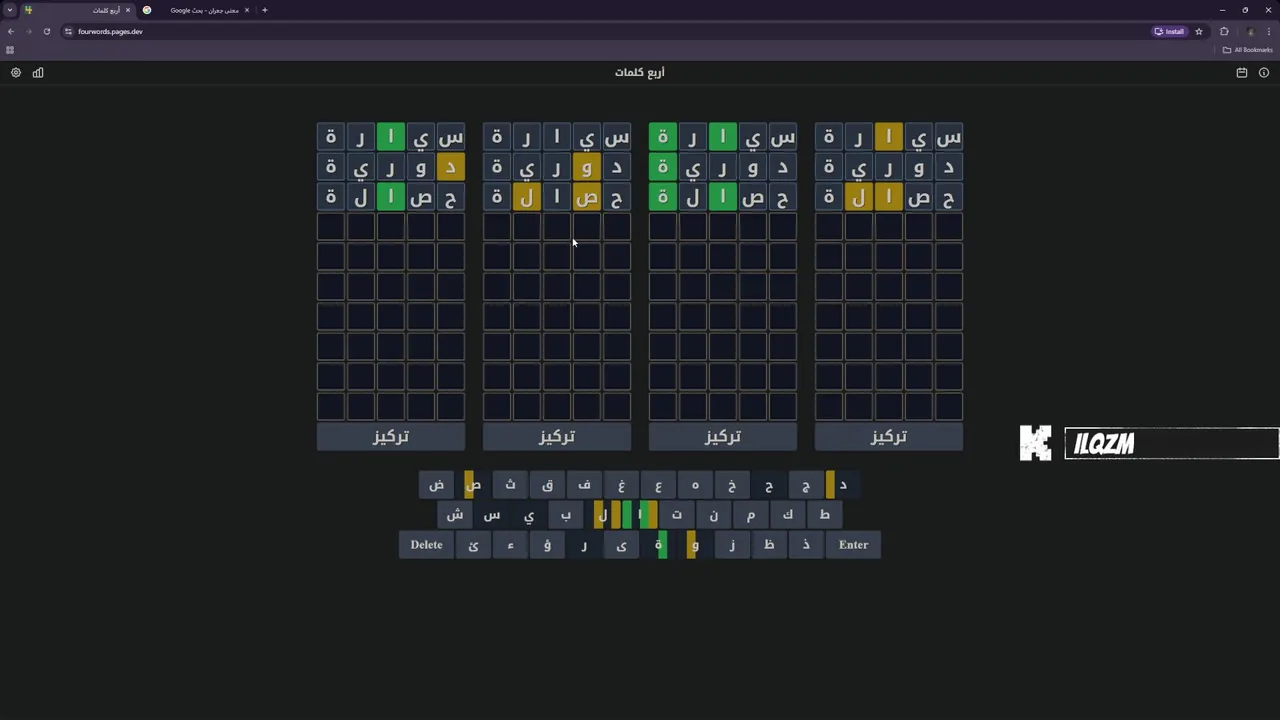Switch to the Google معنى جعران tab
Screen dimensions: 1280x720
pos(196,10)
